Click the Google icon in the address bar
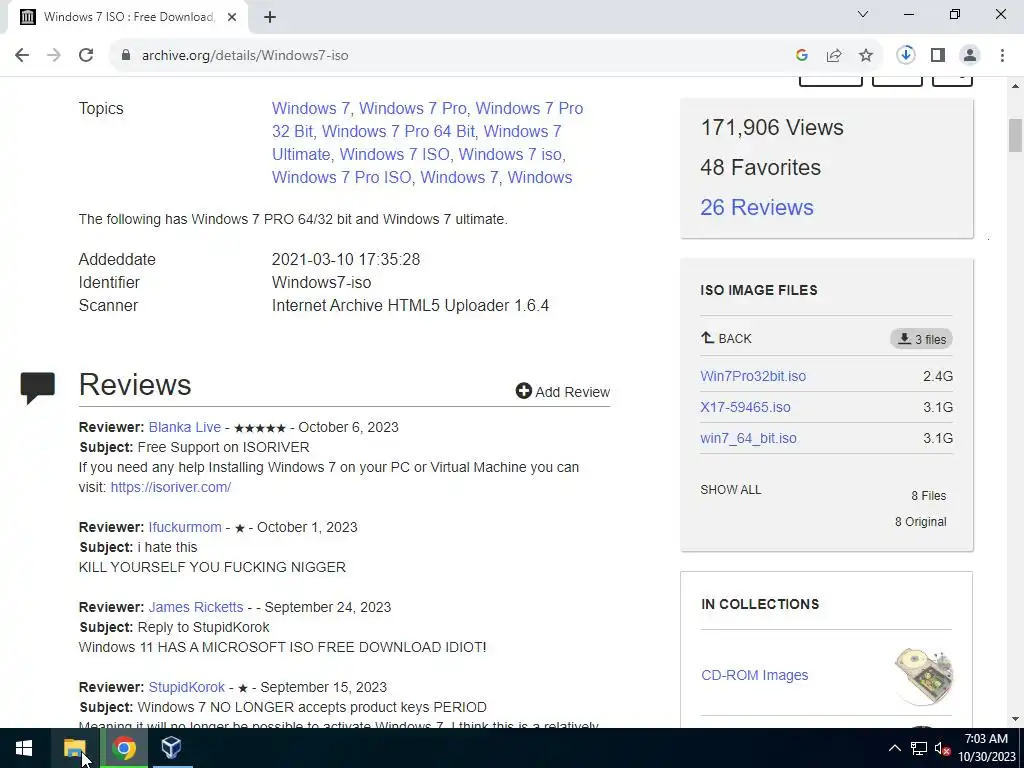 (x=802, y=56)
